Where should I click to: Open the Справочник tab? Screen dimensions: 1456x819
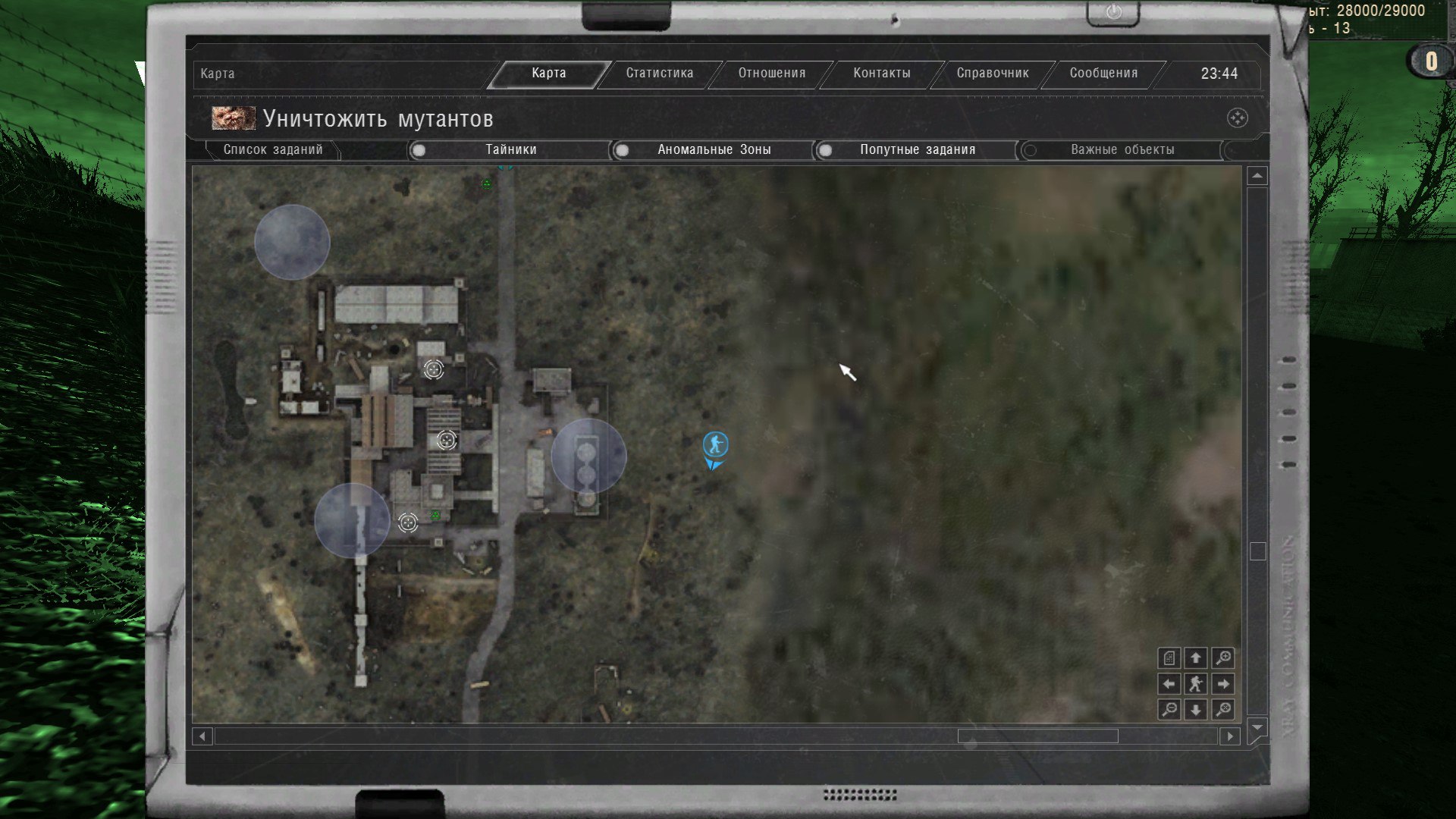pos(993,74)
